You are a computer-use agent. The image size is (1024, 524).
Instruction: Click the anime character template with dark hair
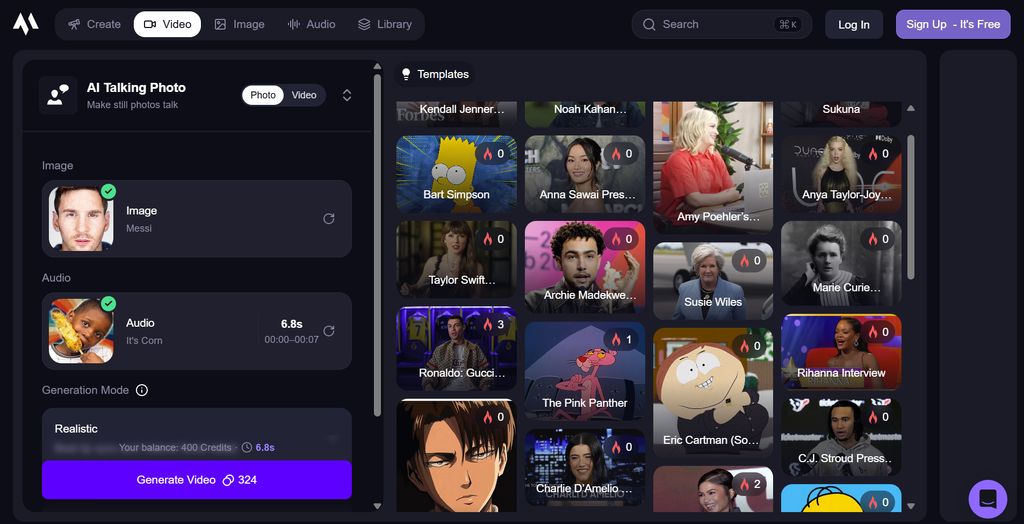(456, 455)
